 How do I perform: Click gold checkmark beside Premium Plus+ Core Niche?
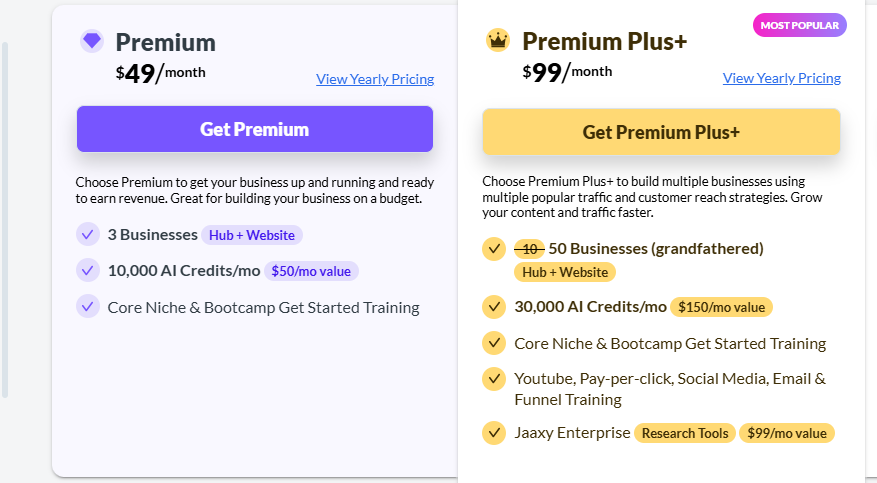coord(494,343)
